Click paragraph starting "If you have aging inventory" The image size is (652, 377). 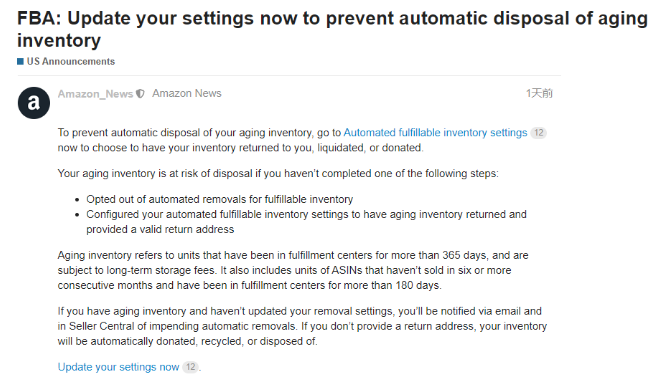[x=302, y=326]
